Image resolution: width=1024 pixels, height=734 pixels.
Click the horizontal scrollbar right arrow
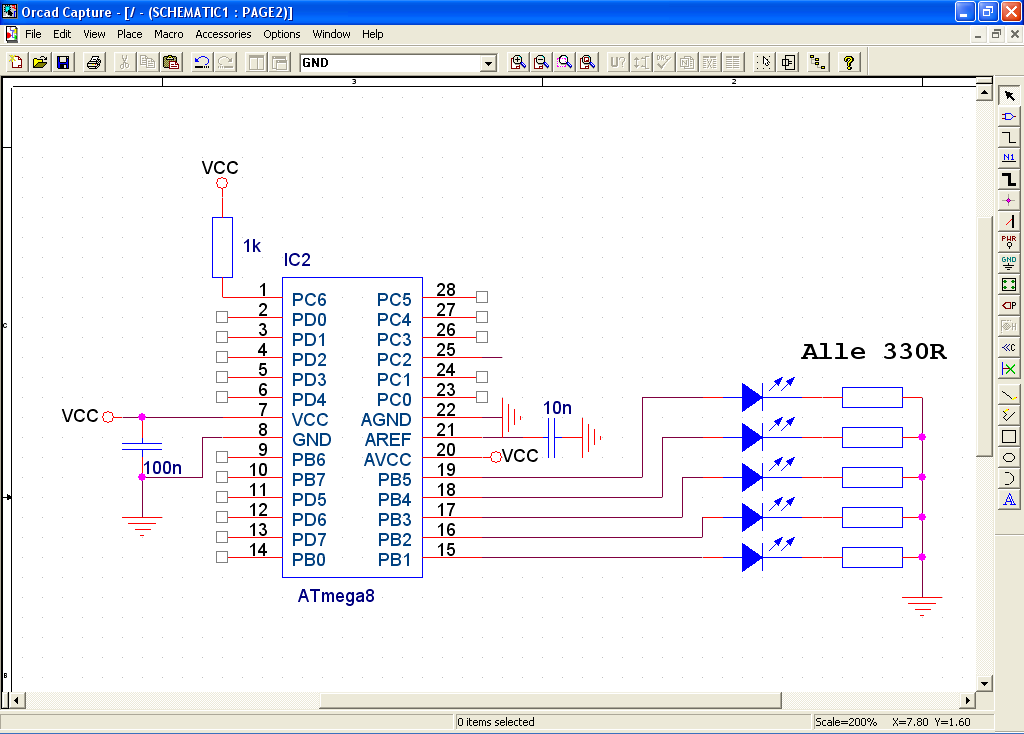968,701
